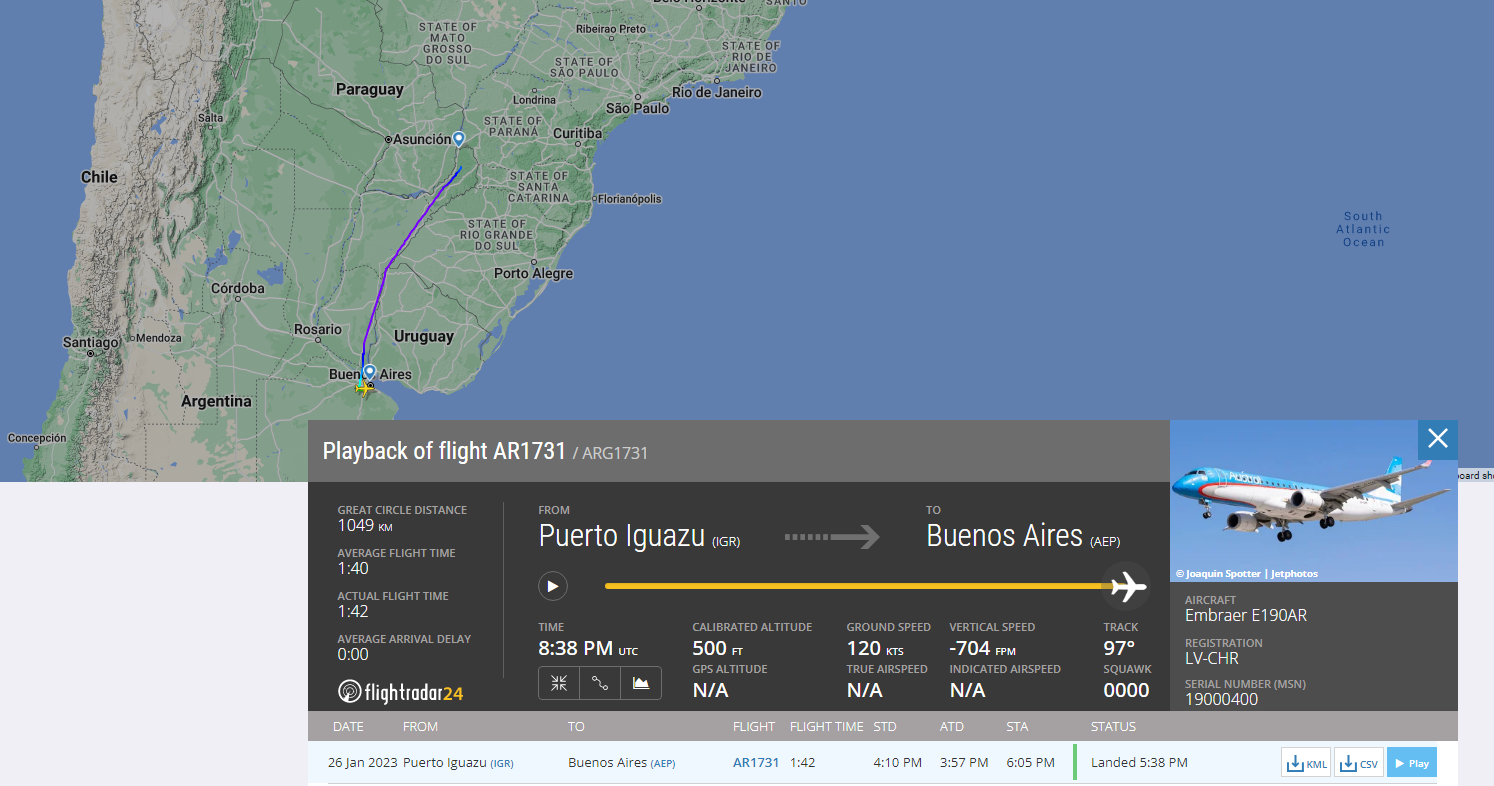This screenshot has width=1494, height=786.
Task: Click the blue Play button in flight row
Action: (x=1412, y=763)
